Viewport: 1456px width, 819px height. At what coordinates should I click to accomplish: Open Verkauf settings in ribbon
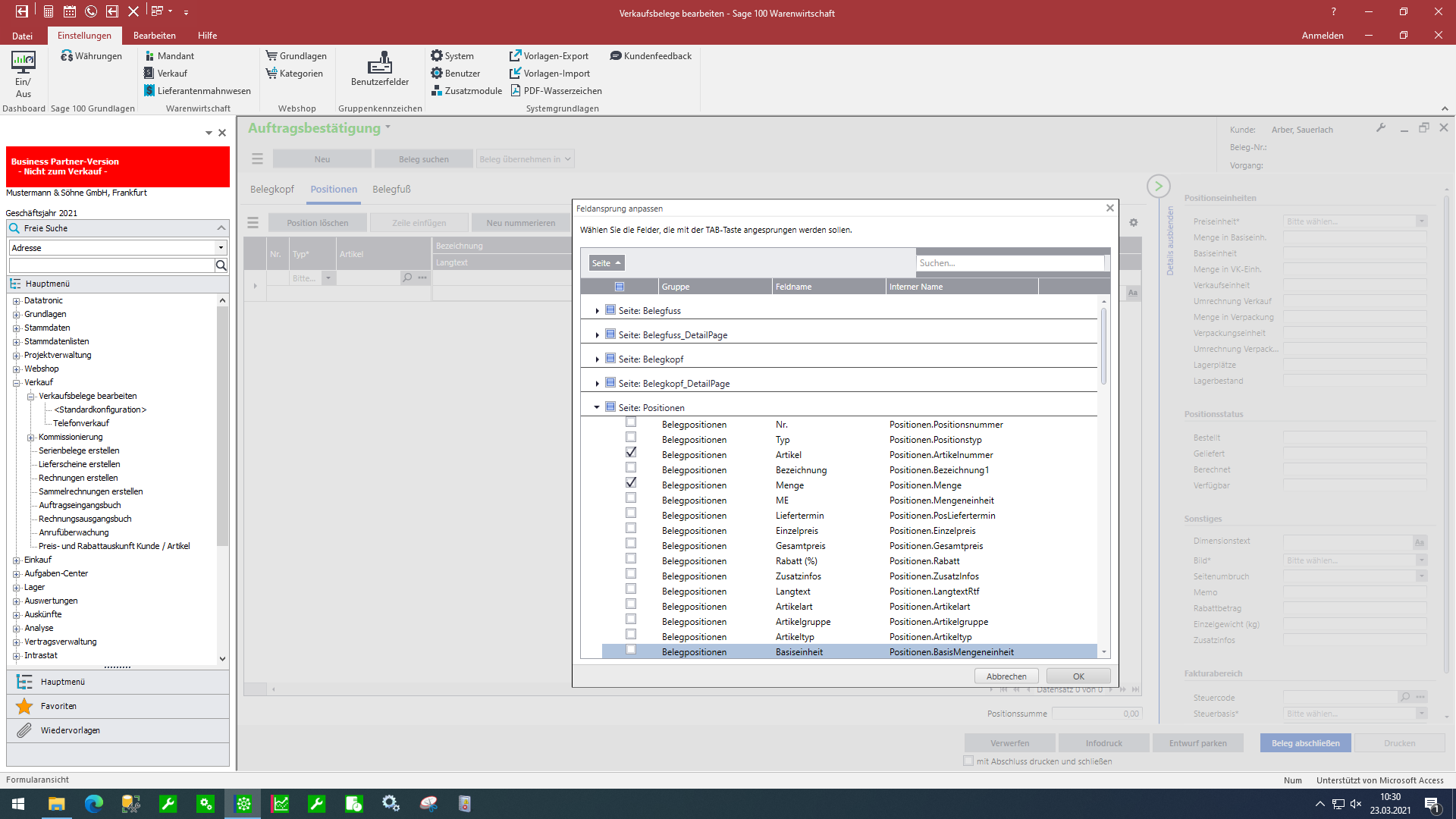(x=165, y=74)
